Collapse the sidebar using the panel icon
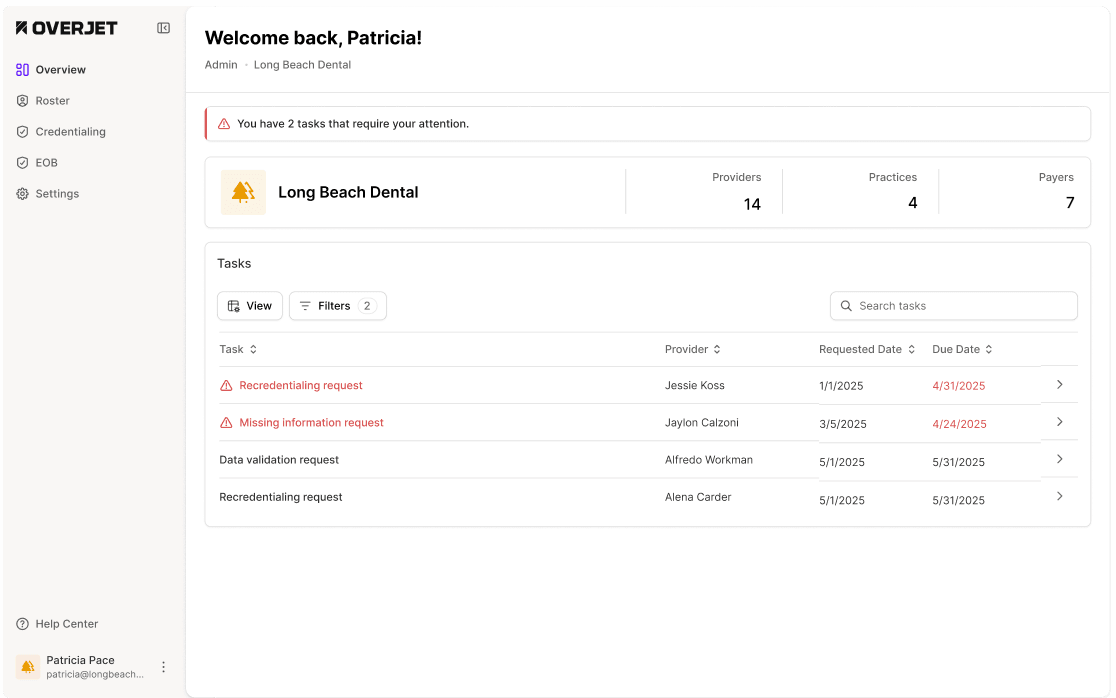Screen dimensions: 1116x698 click(x=164, y=28)
